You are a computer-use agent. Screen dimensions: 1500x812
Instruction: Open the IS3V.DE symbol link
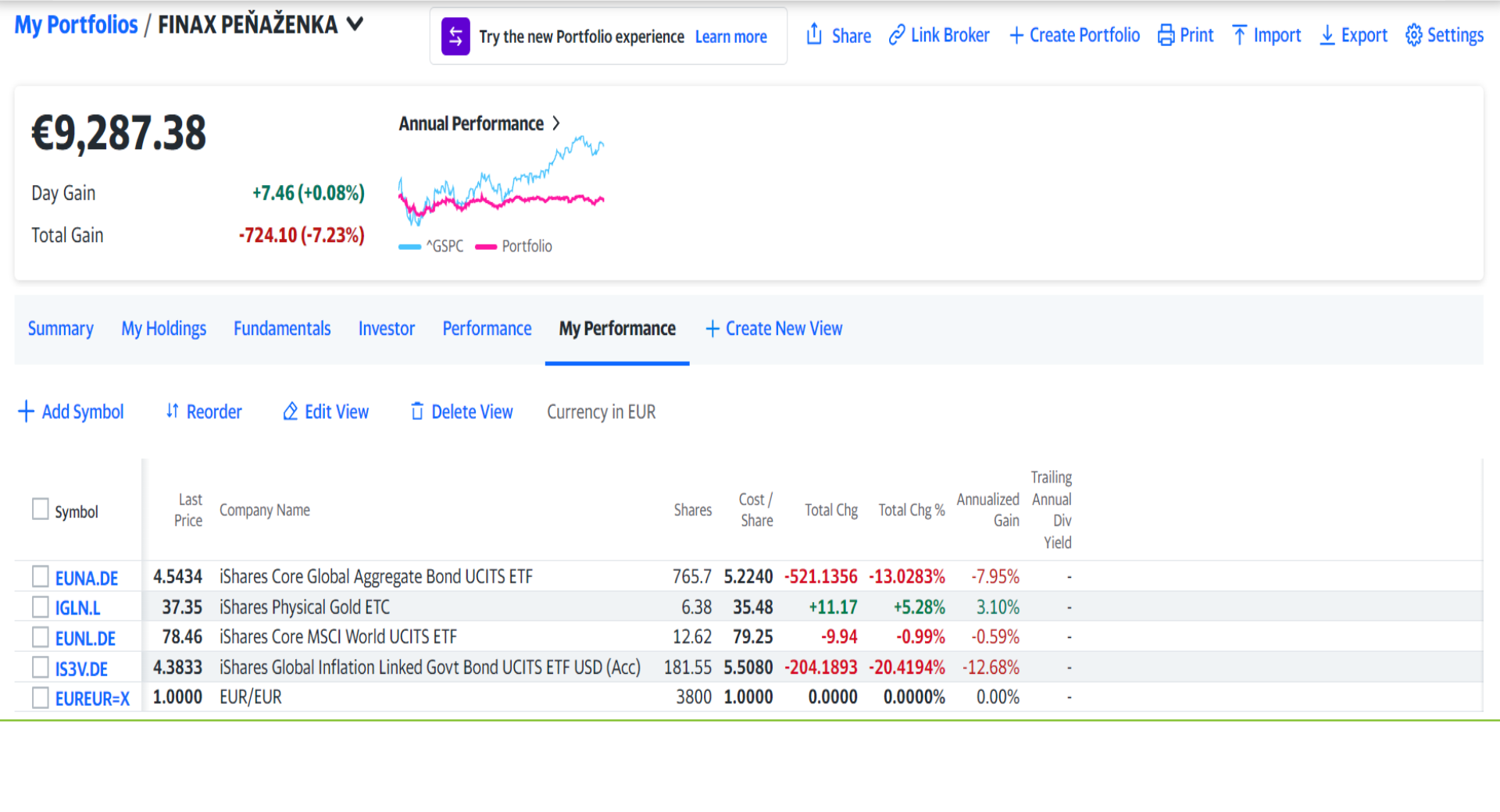coord(81,669)
